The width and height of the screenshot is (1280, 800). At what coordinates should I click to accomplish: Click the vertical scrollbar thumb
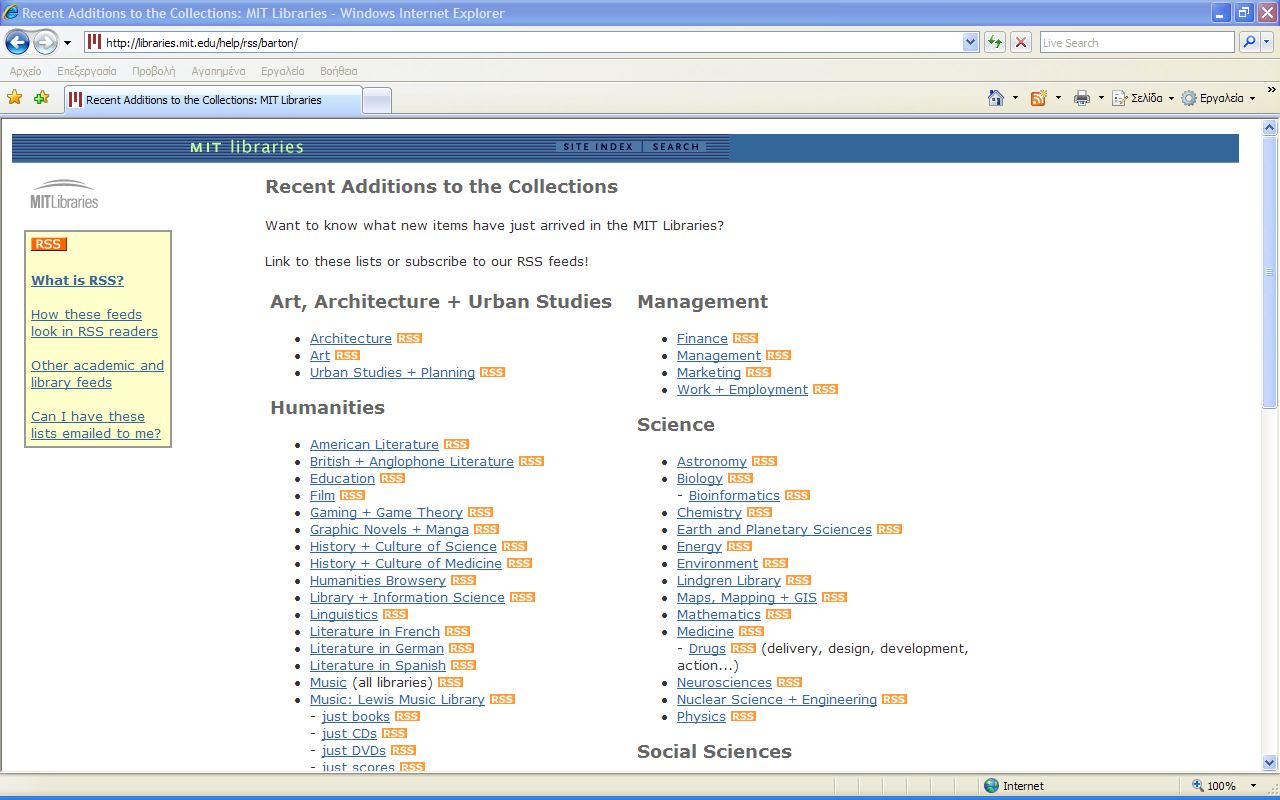[1271, 272]
